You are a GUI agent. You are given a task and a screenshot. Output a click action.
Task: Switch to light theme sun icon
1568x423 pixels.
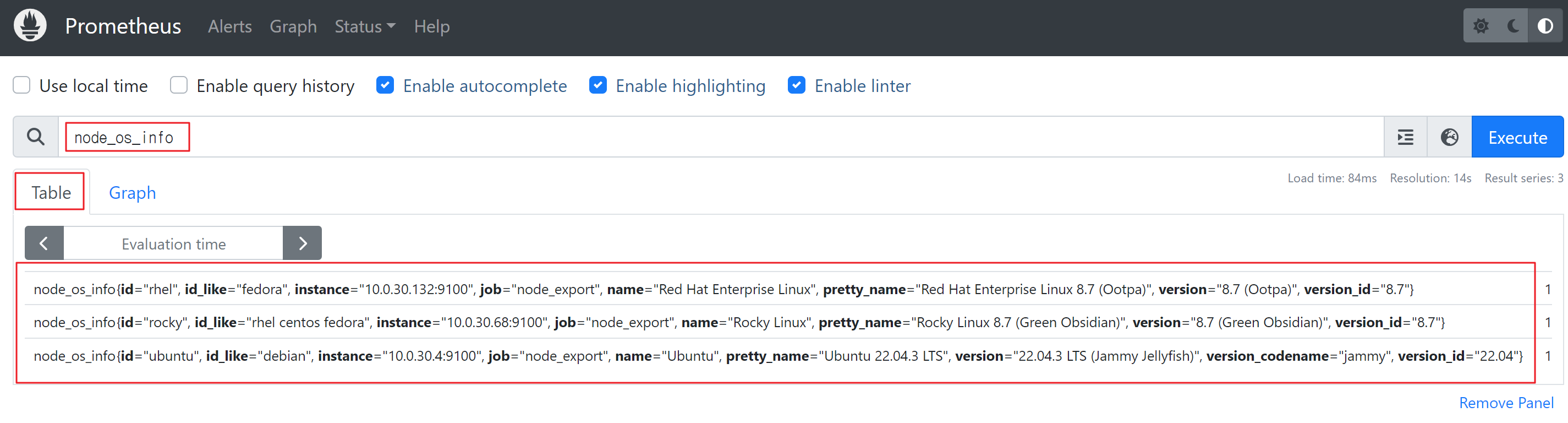click(x=1481, y=25)
